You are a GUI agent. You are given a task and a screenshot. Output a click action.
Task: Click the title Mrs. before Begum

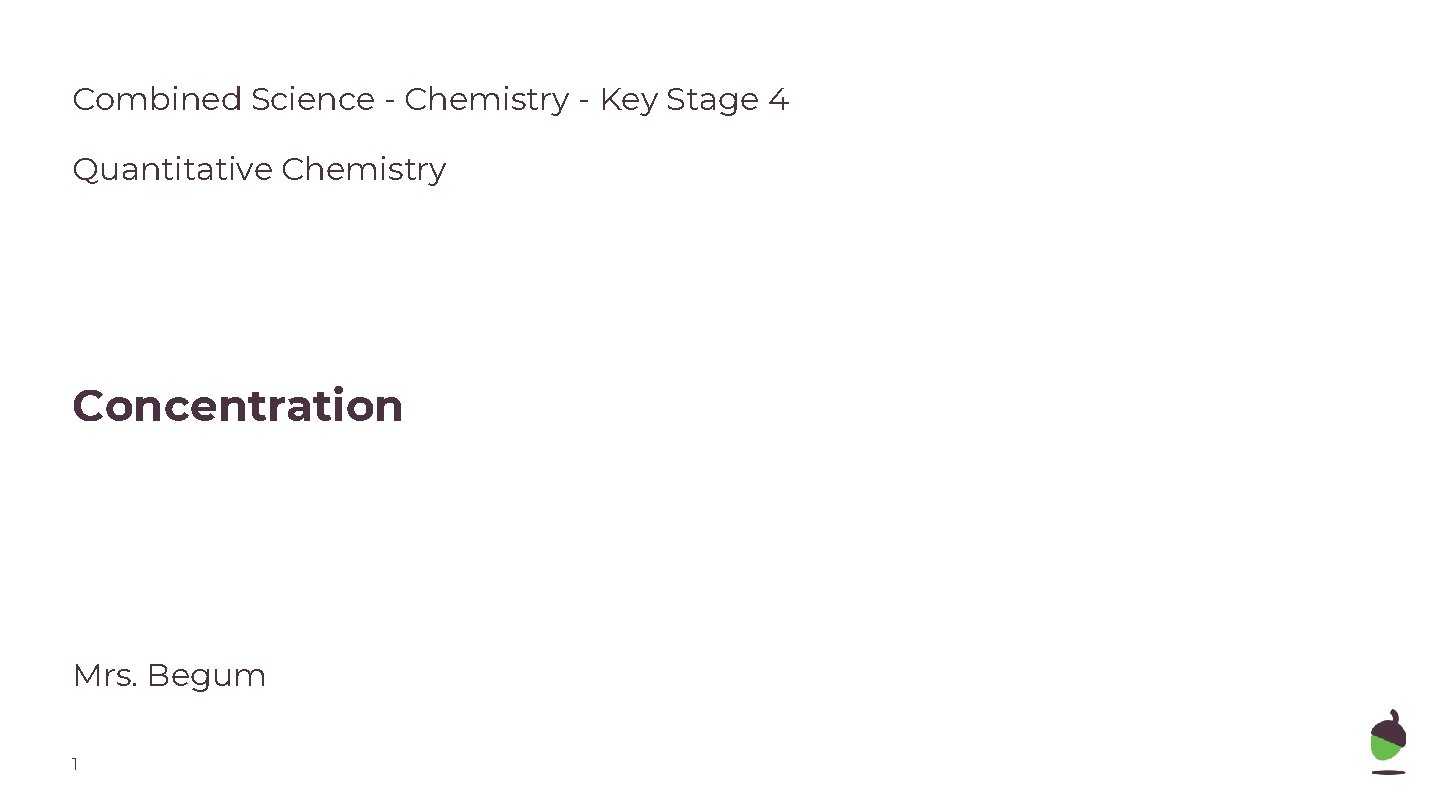click(105, 676)
